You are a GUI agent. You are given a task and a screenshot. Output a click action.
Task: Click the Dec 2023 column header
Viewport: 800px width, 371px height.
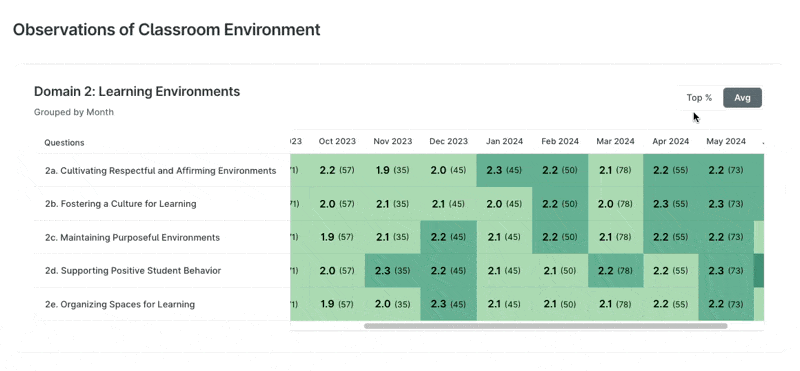click(448, 141)
